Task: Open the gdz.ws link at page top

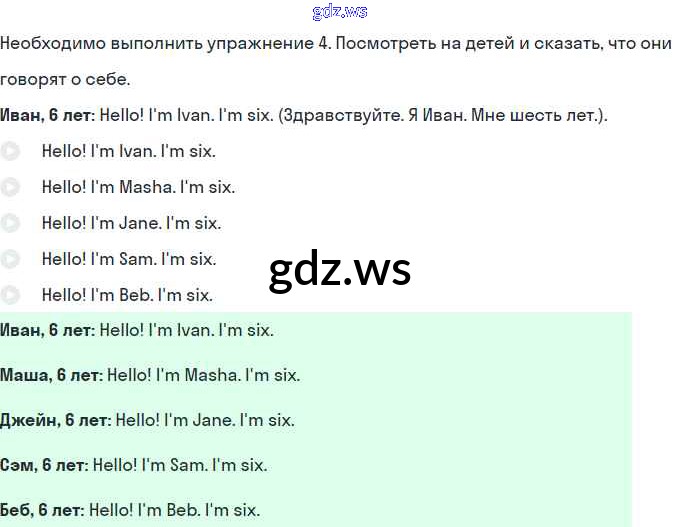Action: click(339, 11)
